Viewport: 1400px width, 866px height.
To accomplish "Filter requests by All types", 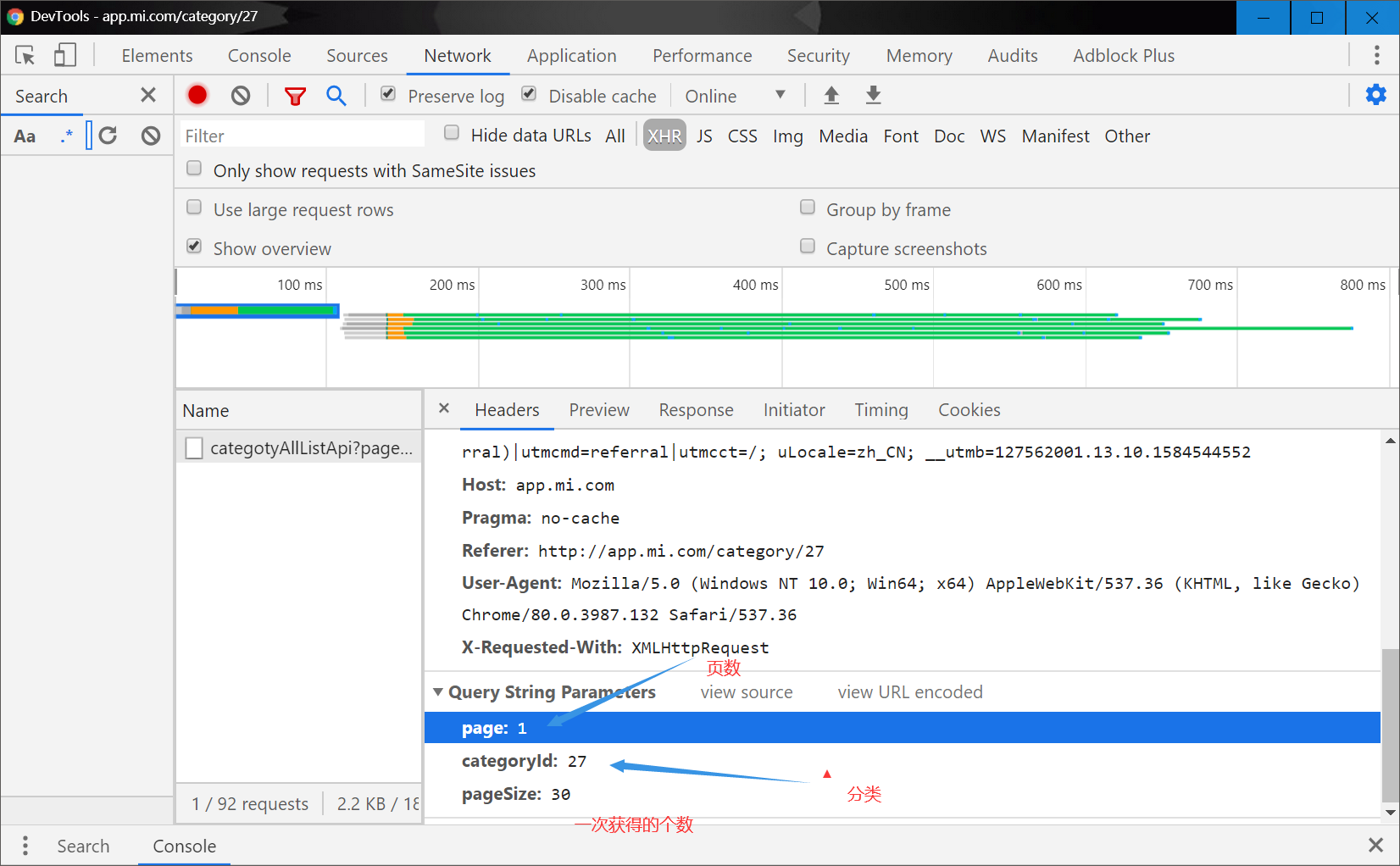I will pos(615,136).
